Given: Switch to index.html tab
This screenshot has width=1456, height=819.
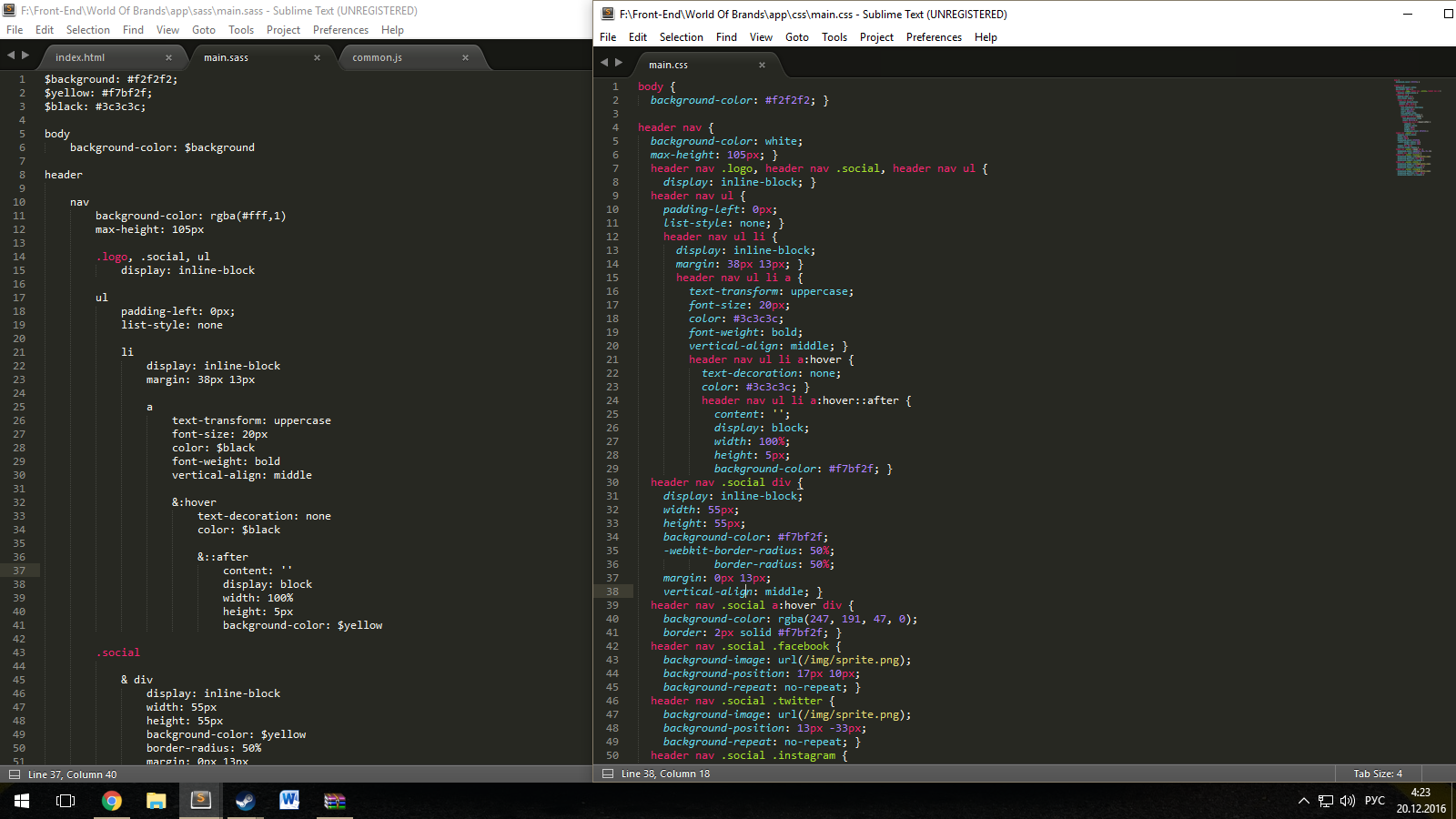Looking at the screenshot, I should [x=80, y=57].
